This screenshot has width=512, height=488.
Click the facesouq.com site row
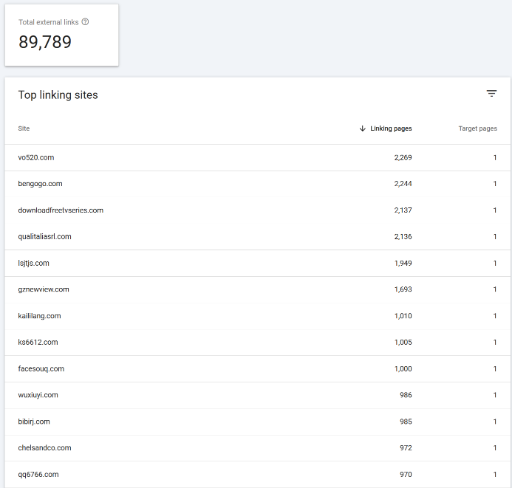click(x=257, y=369)
